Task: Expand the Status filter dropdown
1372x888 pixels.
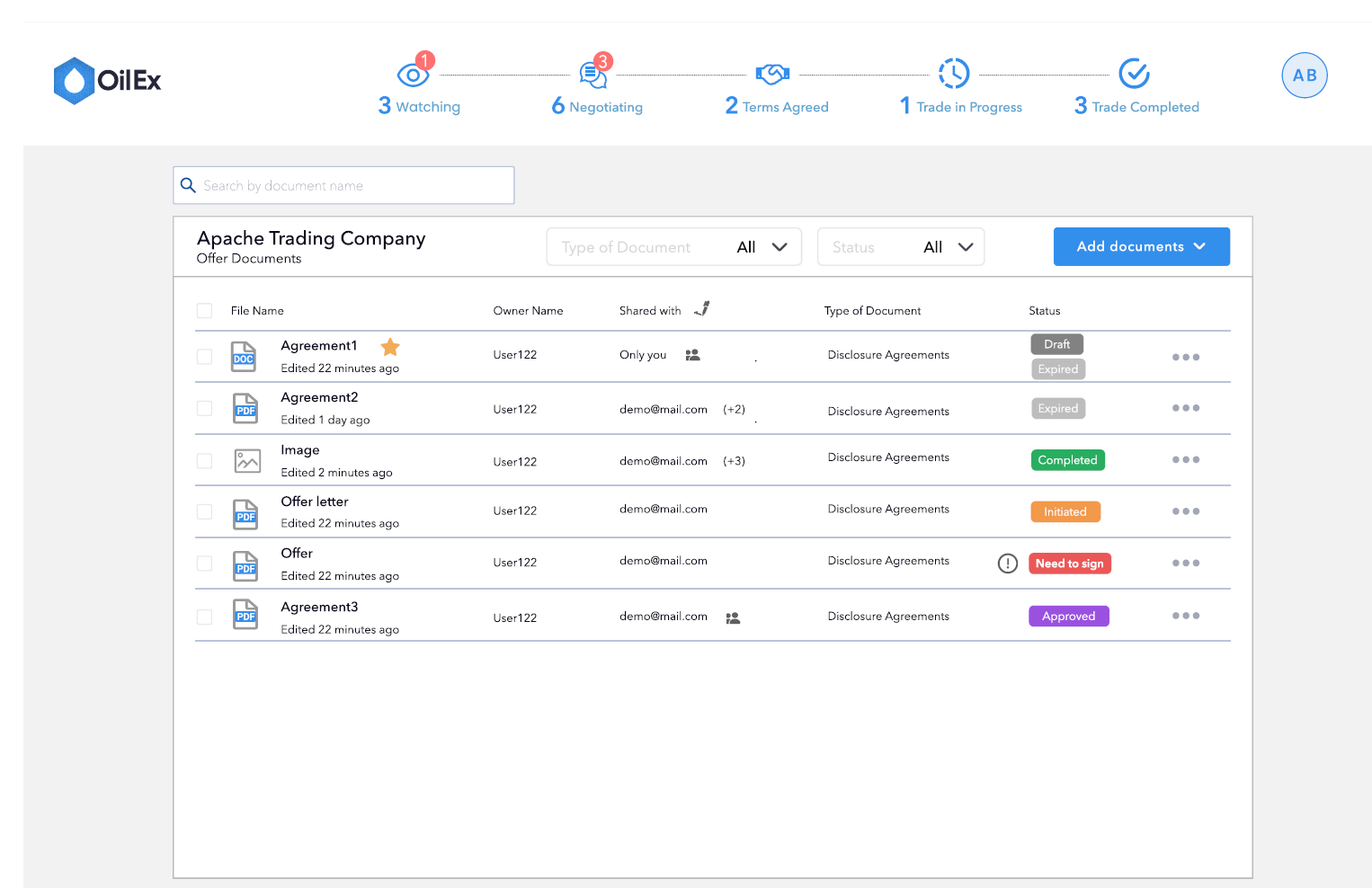Action: click(x=900, y=247)
